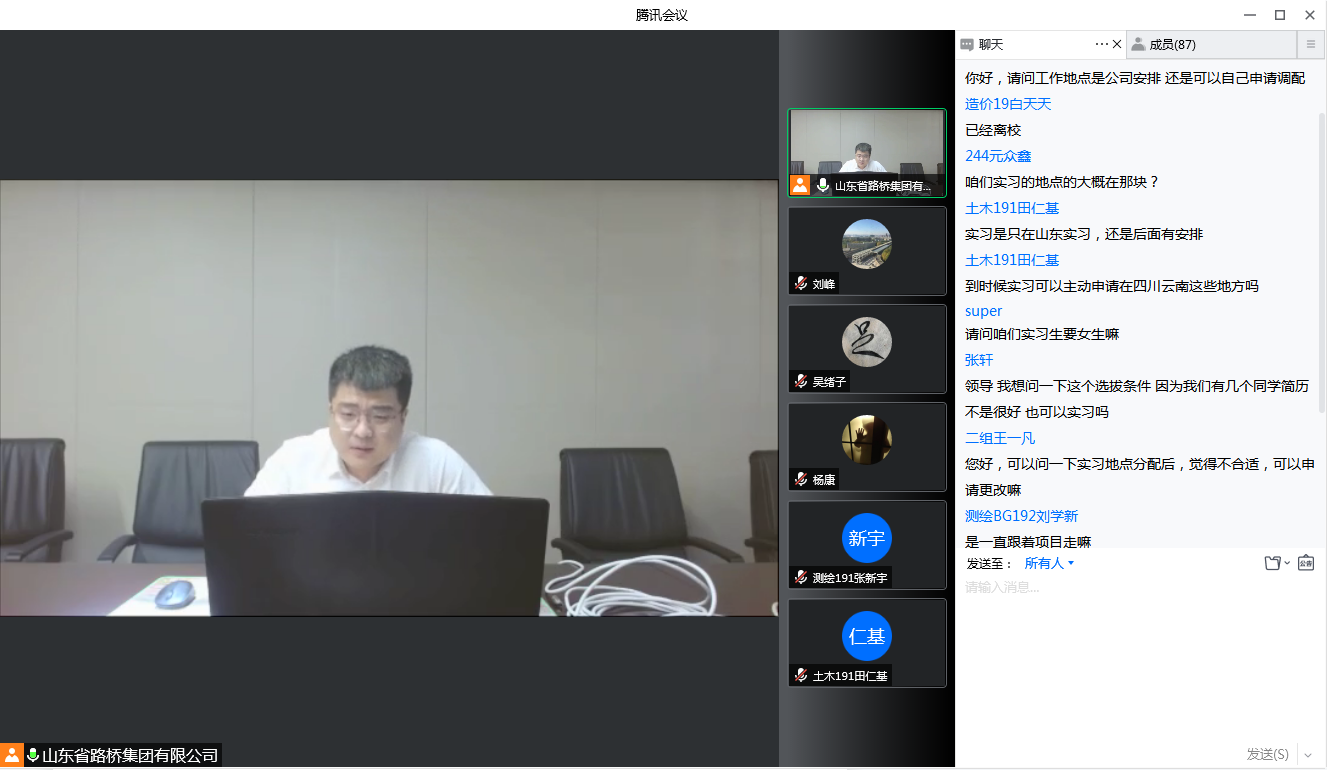Click the chat bubble icon on 聊天 tab

(967, 44)
